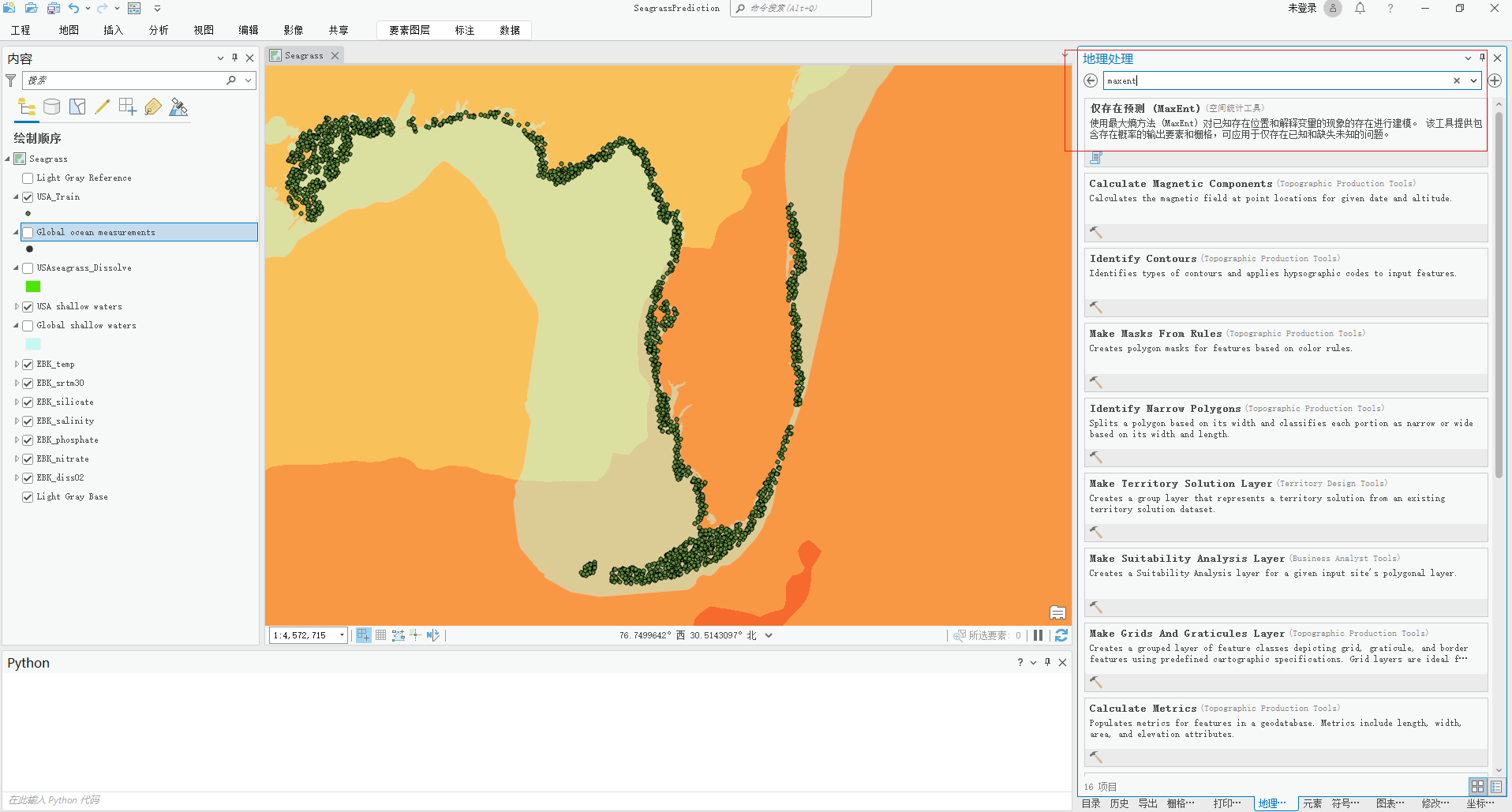
Task: Switch to the 分析 ribbon tab
Action: coord(158,30)
